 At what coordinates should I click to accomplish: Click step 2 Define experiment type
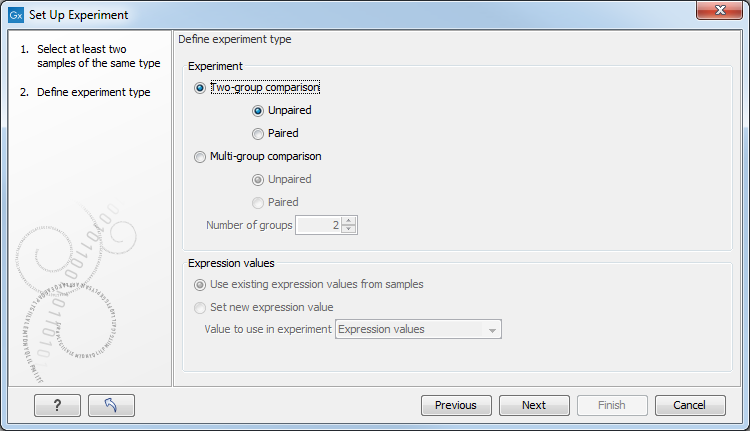coord(93,93)
